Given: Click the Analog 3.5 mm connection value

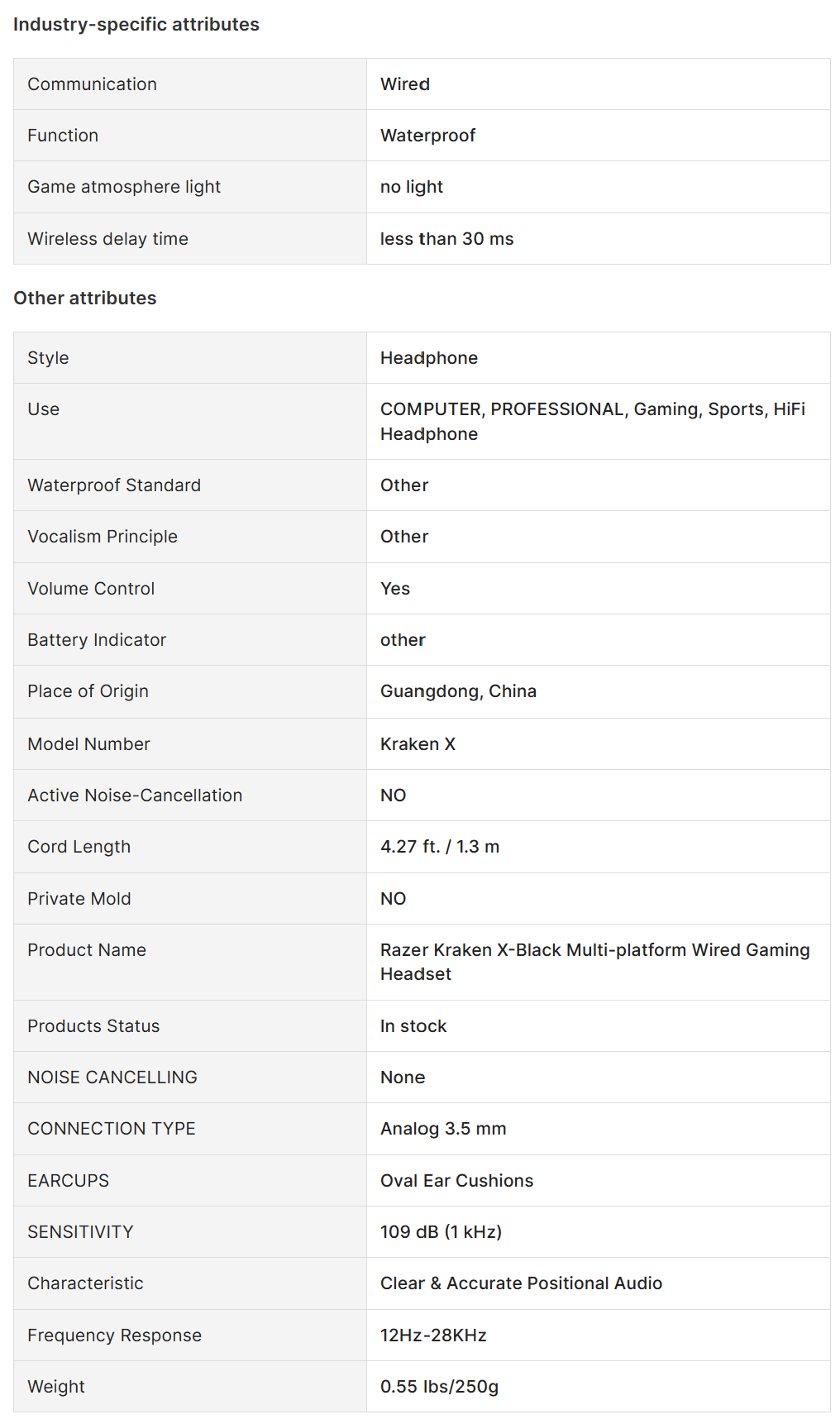Looking at the screenshot, I should pyautogui.click(x=443, y=1129).
